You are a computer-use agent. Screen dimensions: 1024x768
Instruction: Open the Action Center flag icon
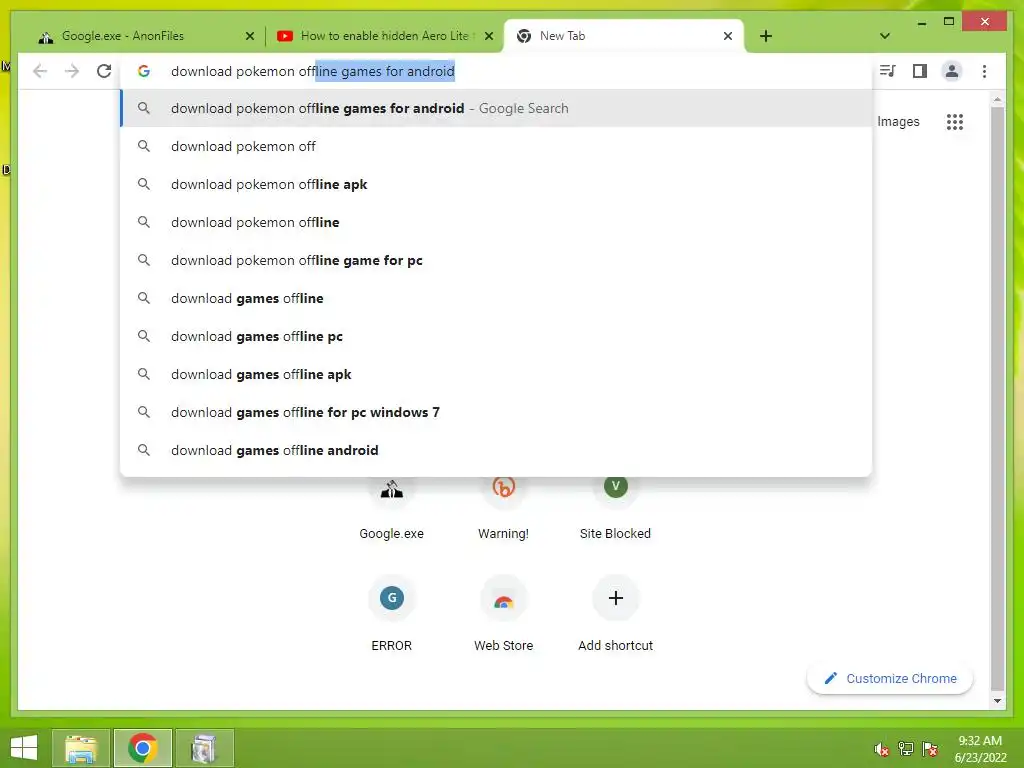coord(930,748)
